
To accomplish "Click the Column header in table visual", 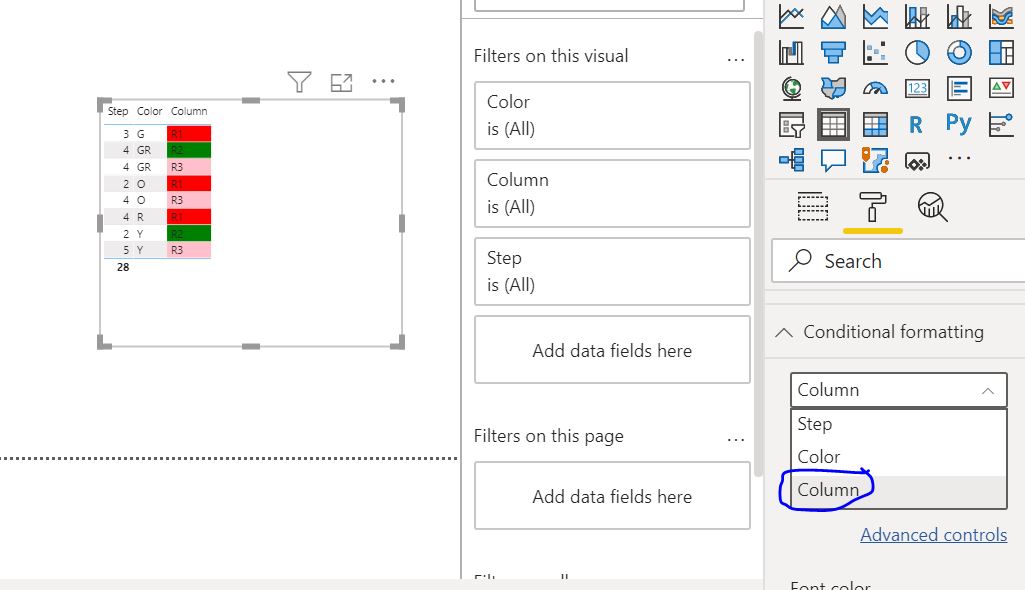I will pyautogui.click(x=189, y=111).
